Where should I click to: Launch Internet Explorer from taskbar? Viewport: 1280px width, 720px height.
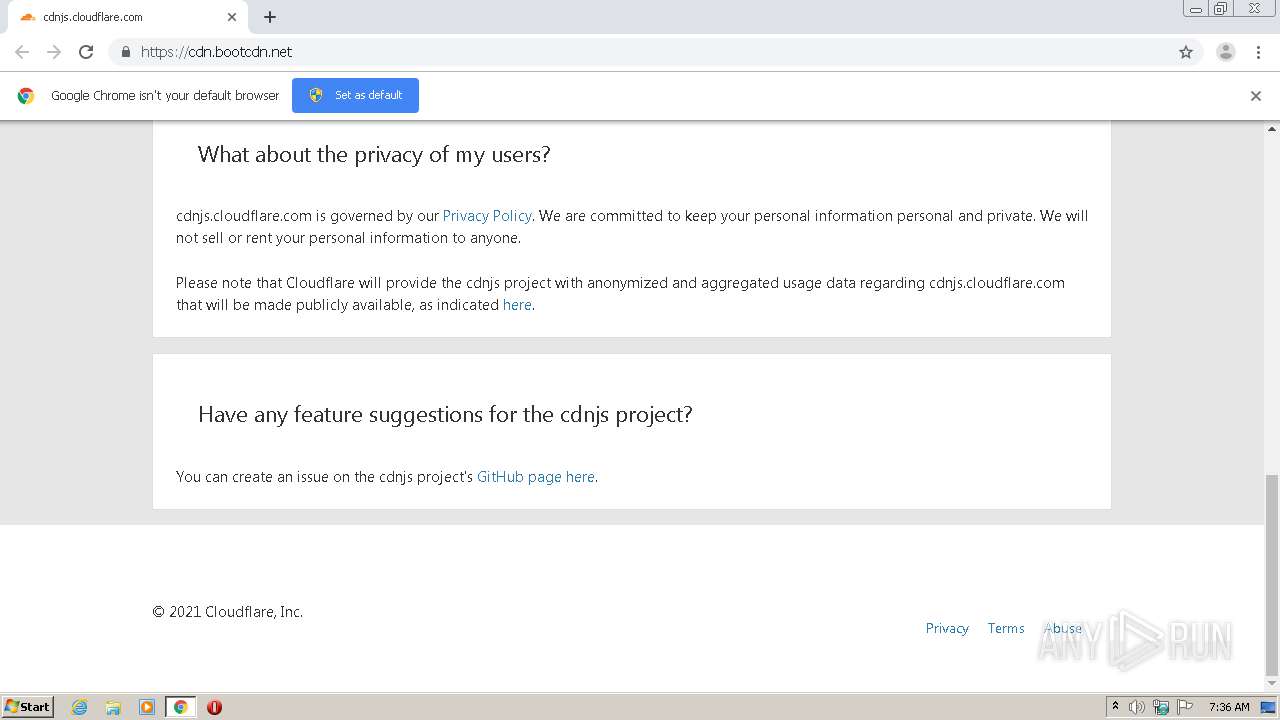80,707
